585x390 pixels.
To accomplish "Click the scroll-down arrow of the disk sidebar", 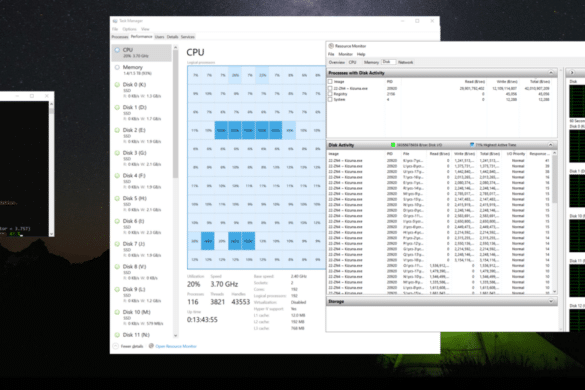I will tap(175, 336).
